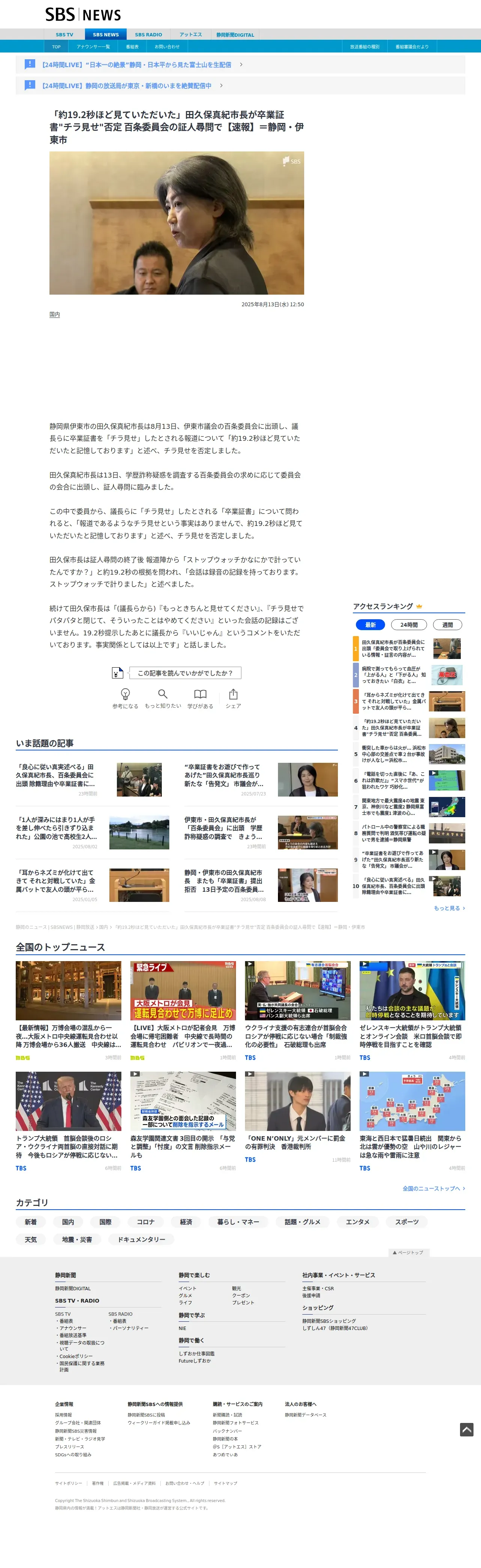Expand chevron after 新橋のいま notice

[x=221, y=86]
